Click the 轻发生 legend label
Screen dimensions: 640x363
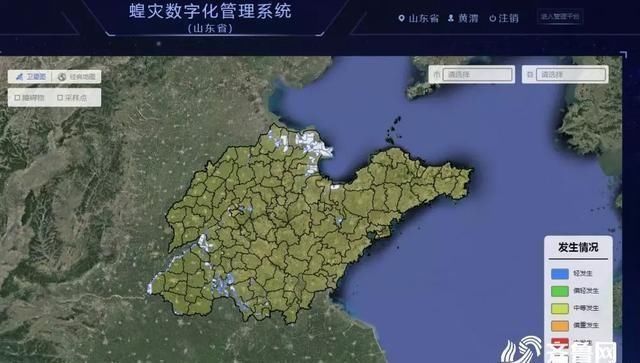582,274
